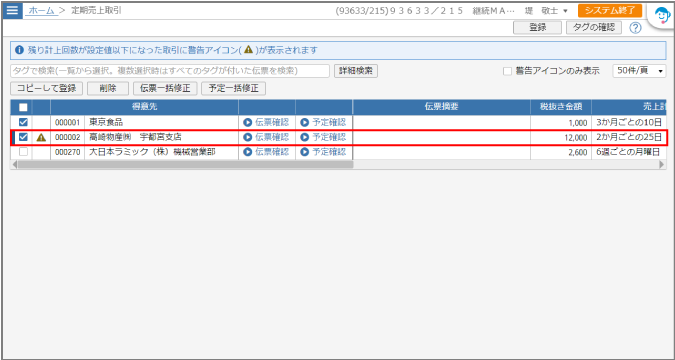This screenshot has width=675, height=360.
Task: Click the 詳細検索 button
Action: click(356, 71)
